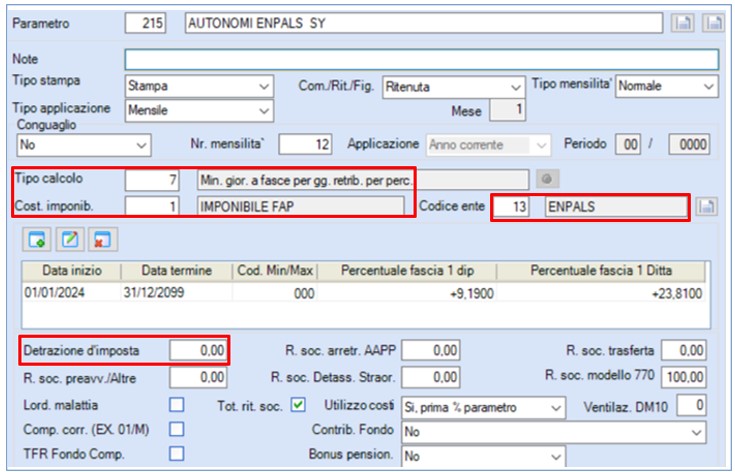Image resolution: width=735 pixels, height=472 pixels.
Task: Click the Data inizio column header
Action: coord(72,270)
